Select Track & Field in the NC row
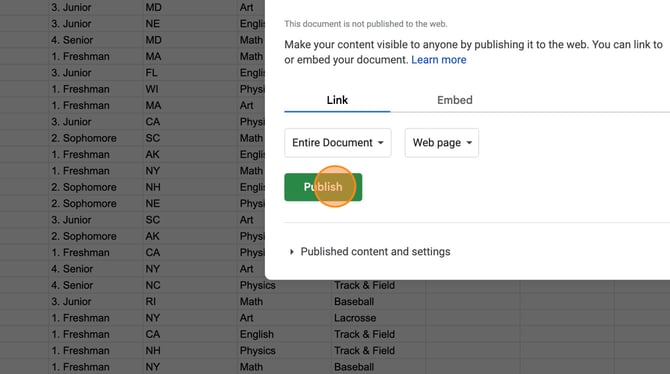670x374 pixels. (379, 285)
